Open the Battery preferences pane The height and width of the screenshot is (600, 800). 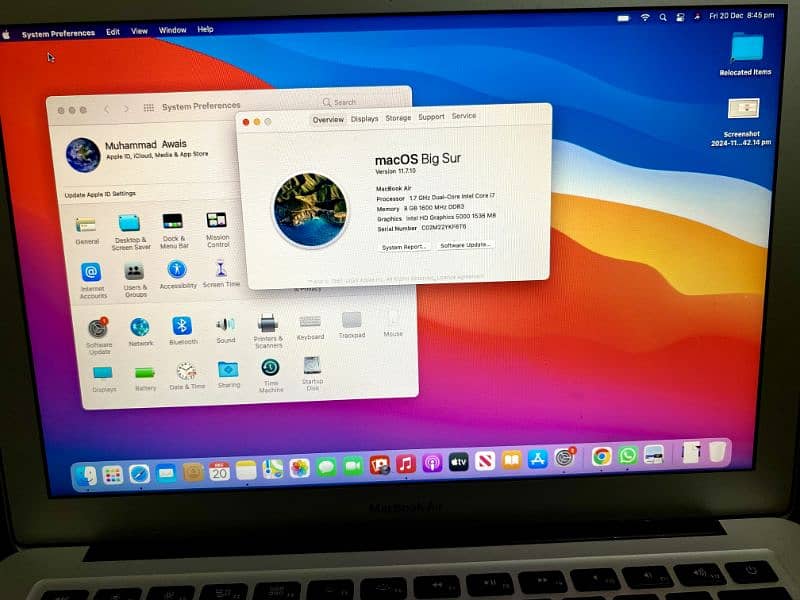(x=145, y=373)
